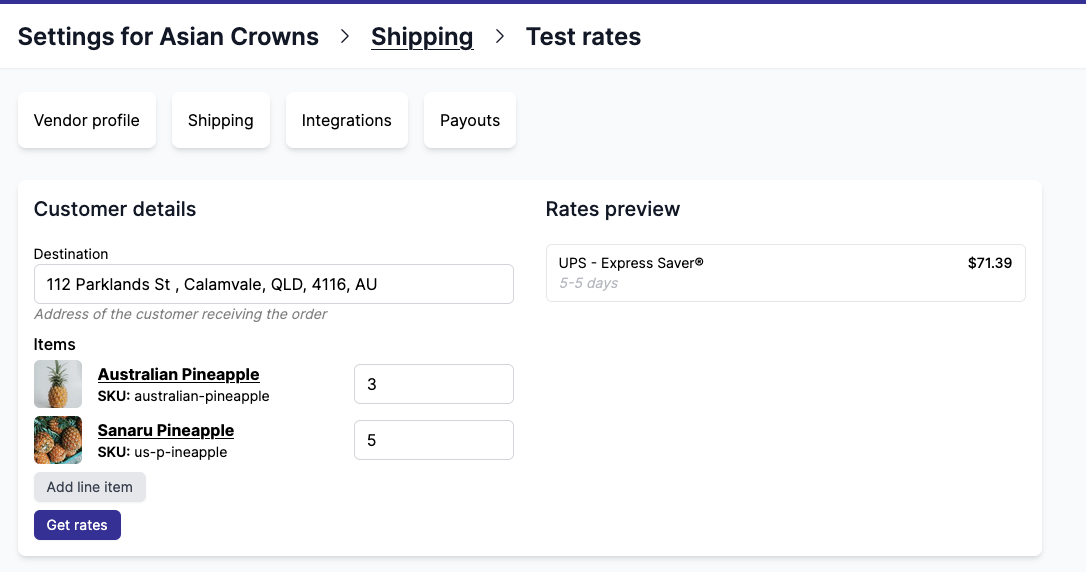Click the breadcrumb chevron before Test rates
The height and width of the screenshot is (572, 1086).
(500, 37)
